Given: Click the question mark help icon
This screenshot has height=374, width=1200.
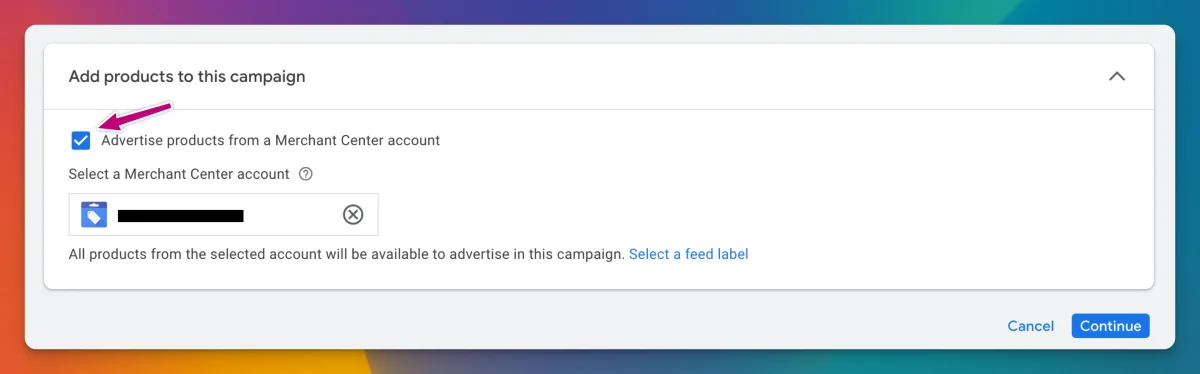Looking at the screenshot, I should (306, 173).
